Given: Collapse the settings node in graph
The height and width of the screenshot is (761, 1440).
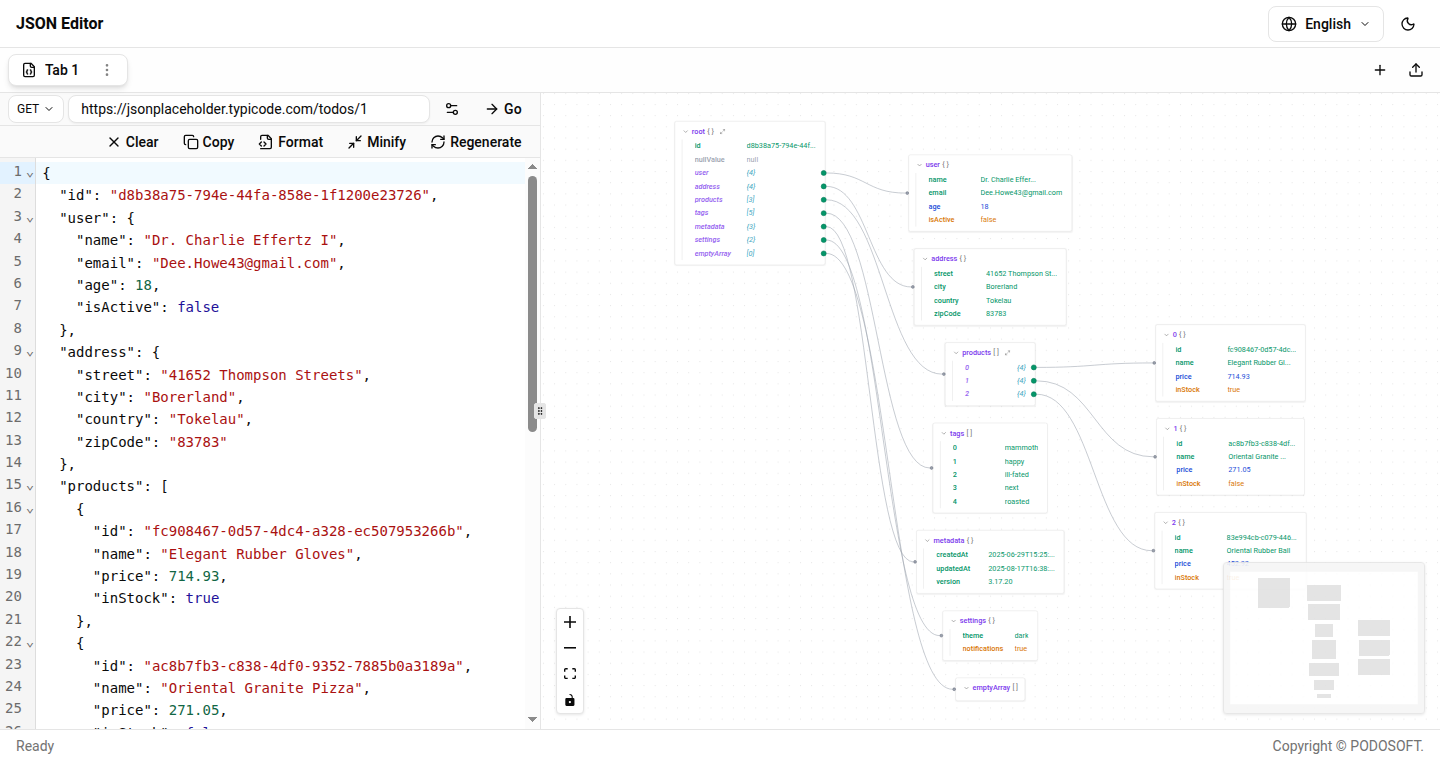Looking at the screenshot, I should tap(953, 621).
